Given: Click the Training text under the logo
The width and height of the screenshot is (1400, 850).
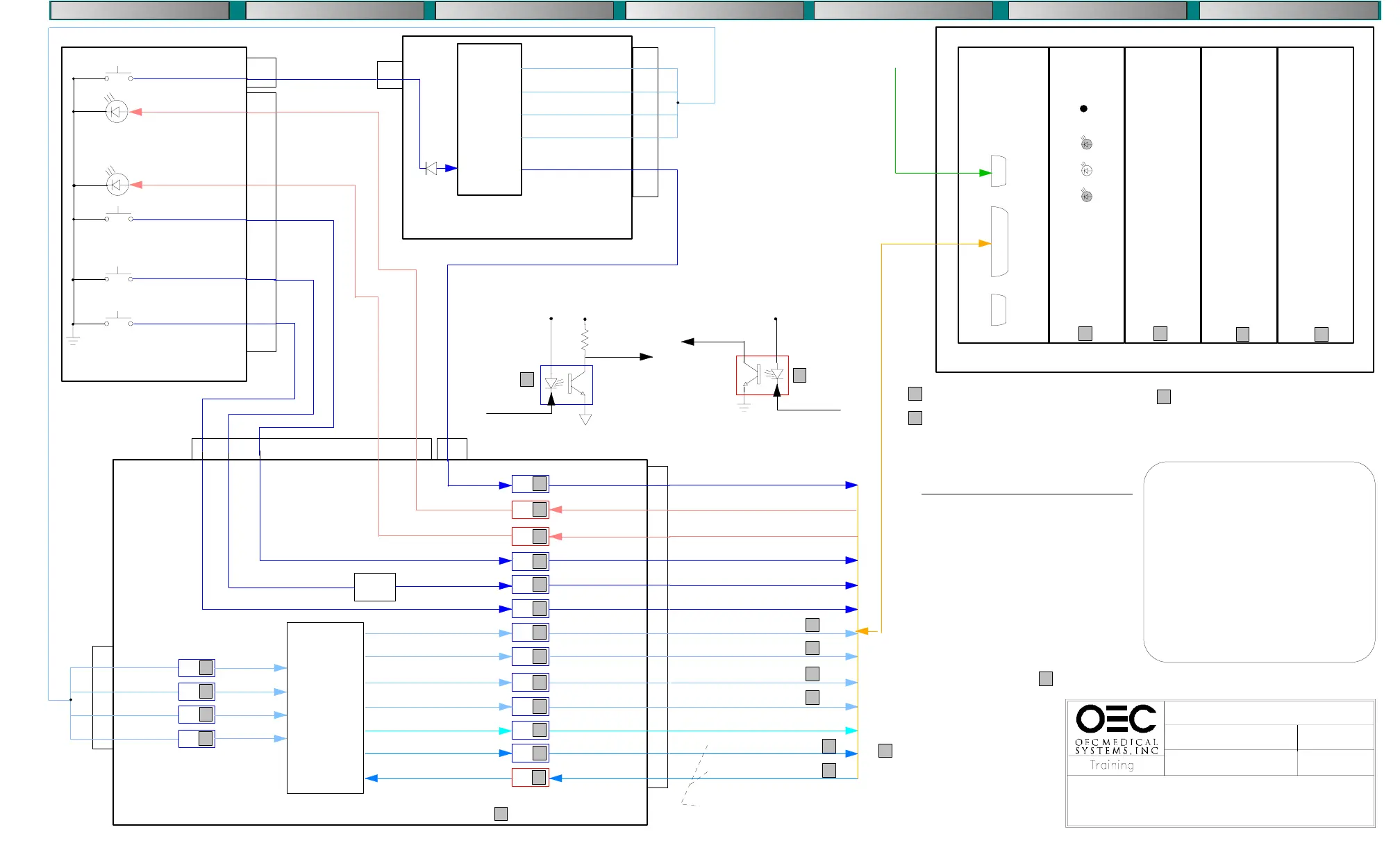Looking at the screenshot, I should click(x=1111, y=765).
